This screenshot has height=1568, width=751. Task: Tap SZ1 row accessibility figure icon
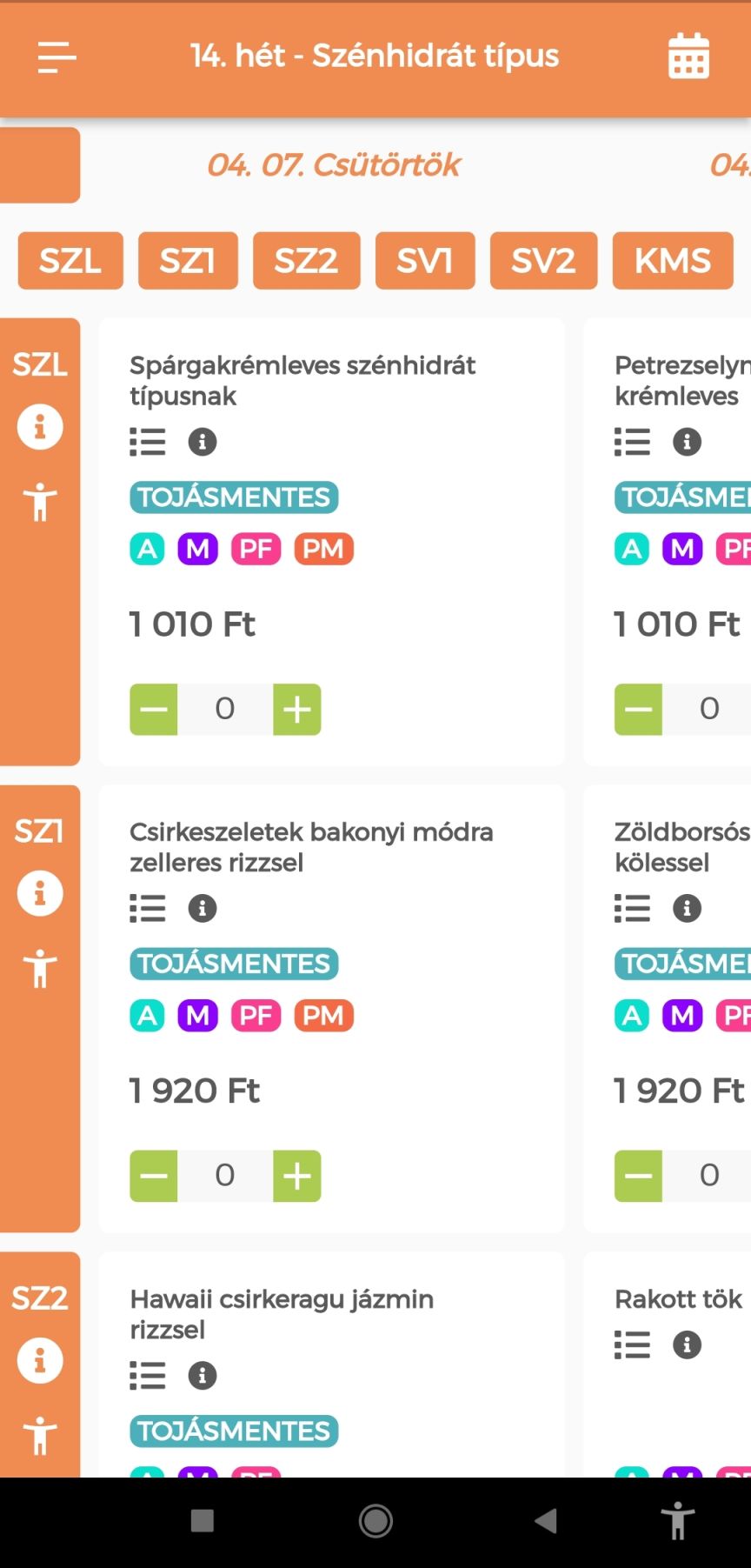coord(40,968)
